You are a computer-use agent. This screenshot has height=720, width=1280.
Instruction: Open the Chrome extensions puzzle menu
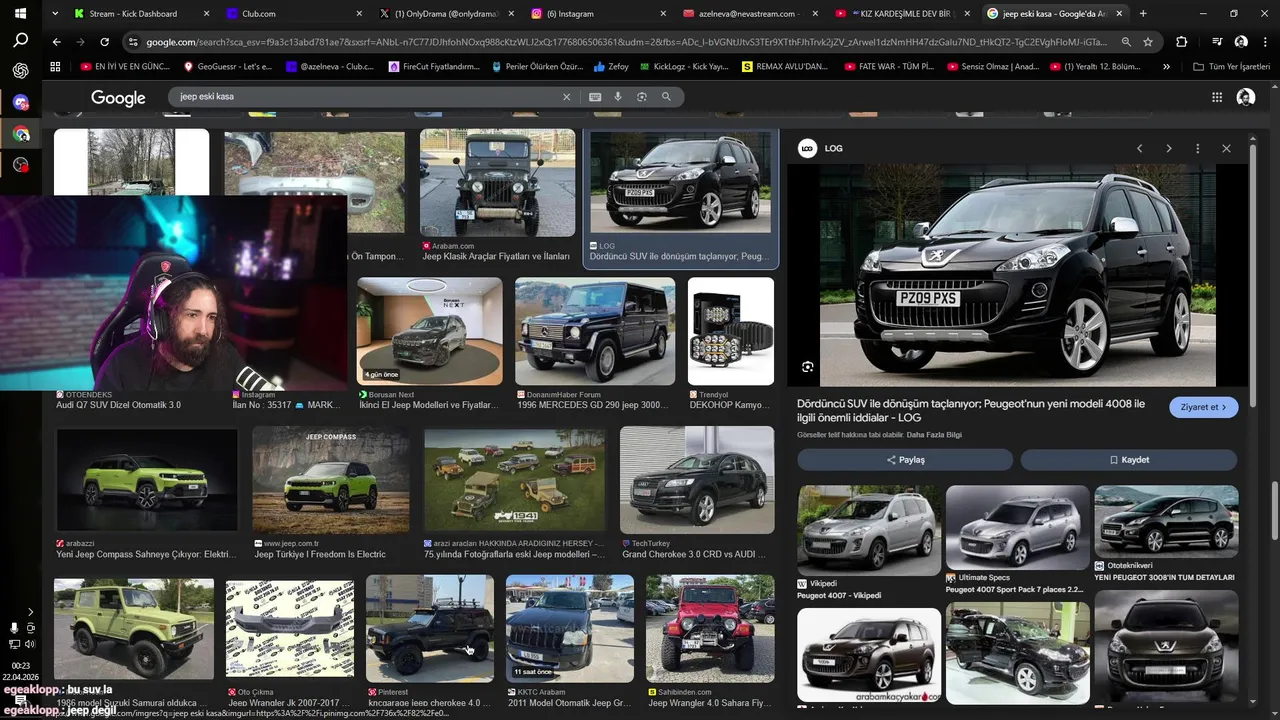(1182, 42)
